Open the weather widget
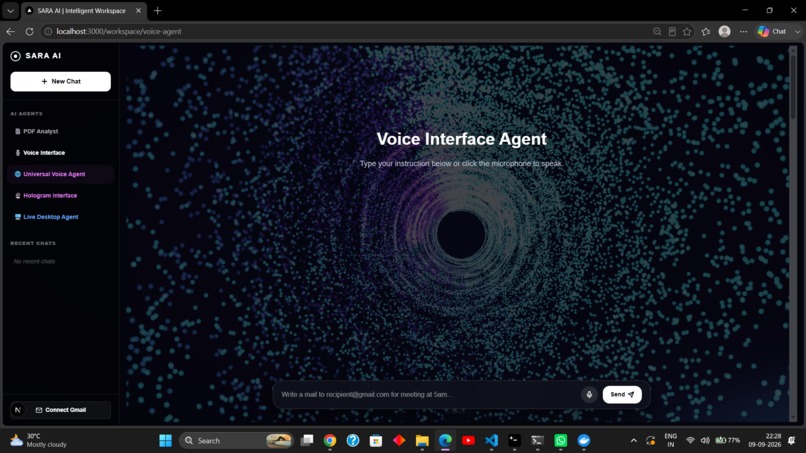Image resolution: width=806 pixels, height=453 pixels. click(x=39, y=441)
